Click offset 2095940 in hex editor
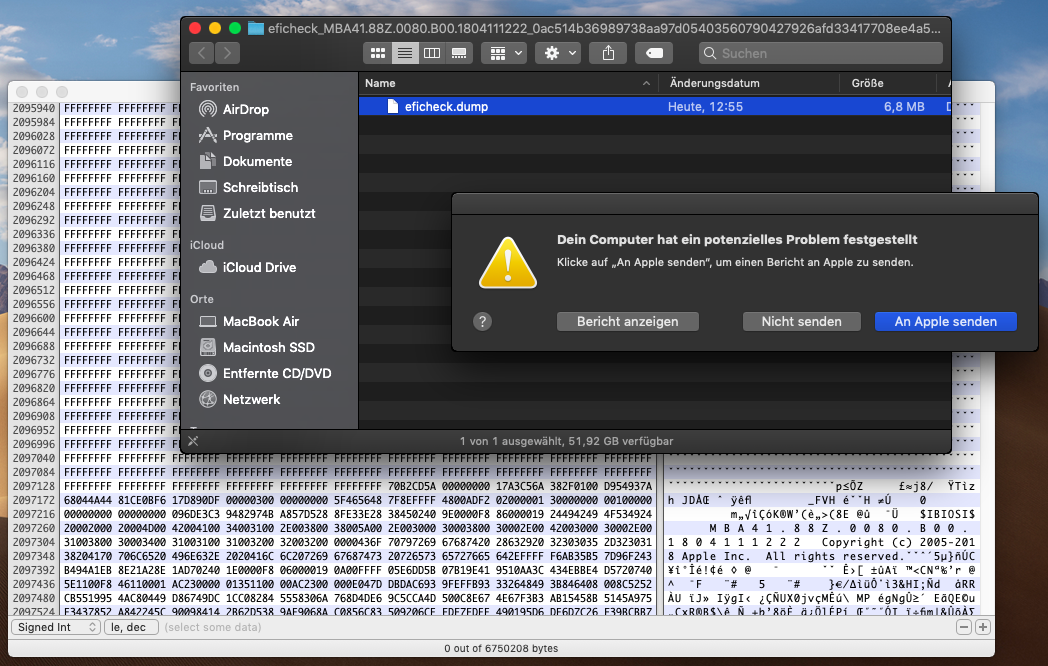Screen dimensions: 1048x666 click(34, 108)
